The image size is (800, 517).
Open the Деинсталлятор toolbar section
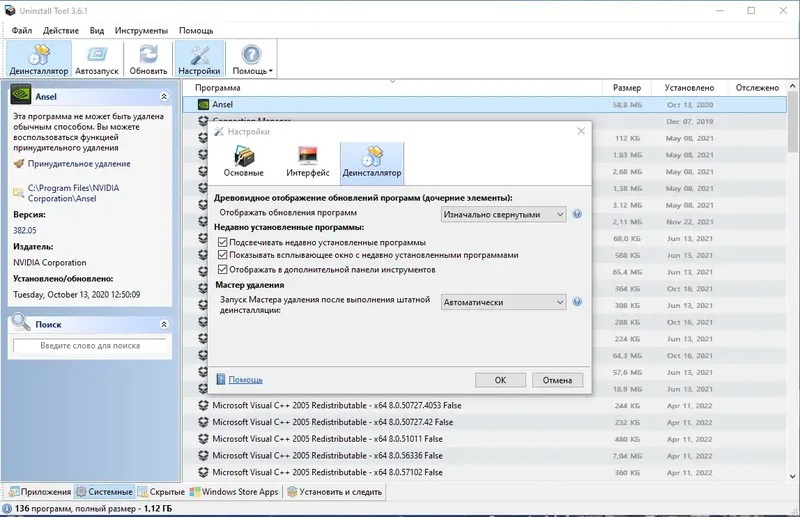click(39, 59)
